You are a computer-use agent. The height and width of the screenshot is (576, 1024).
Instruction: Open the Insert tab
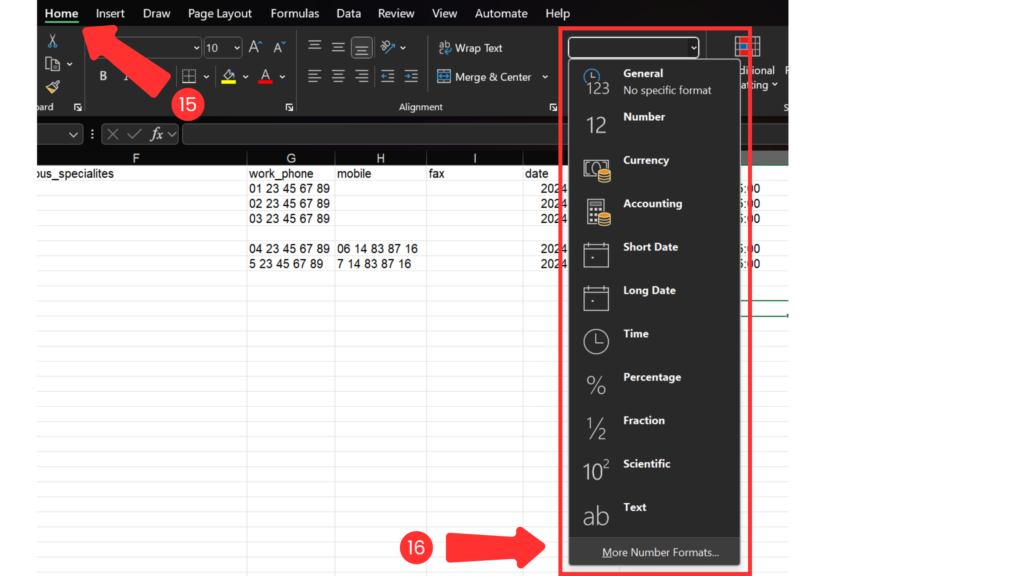tap(110, 13)
